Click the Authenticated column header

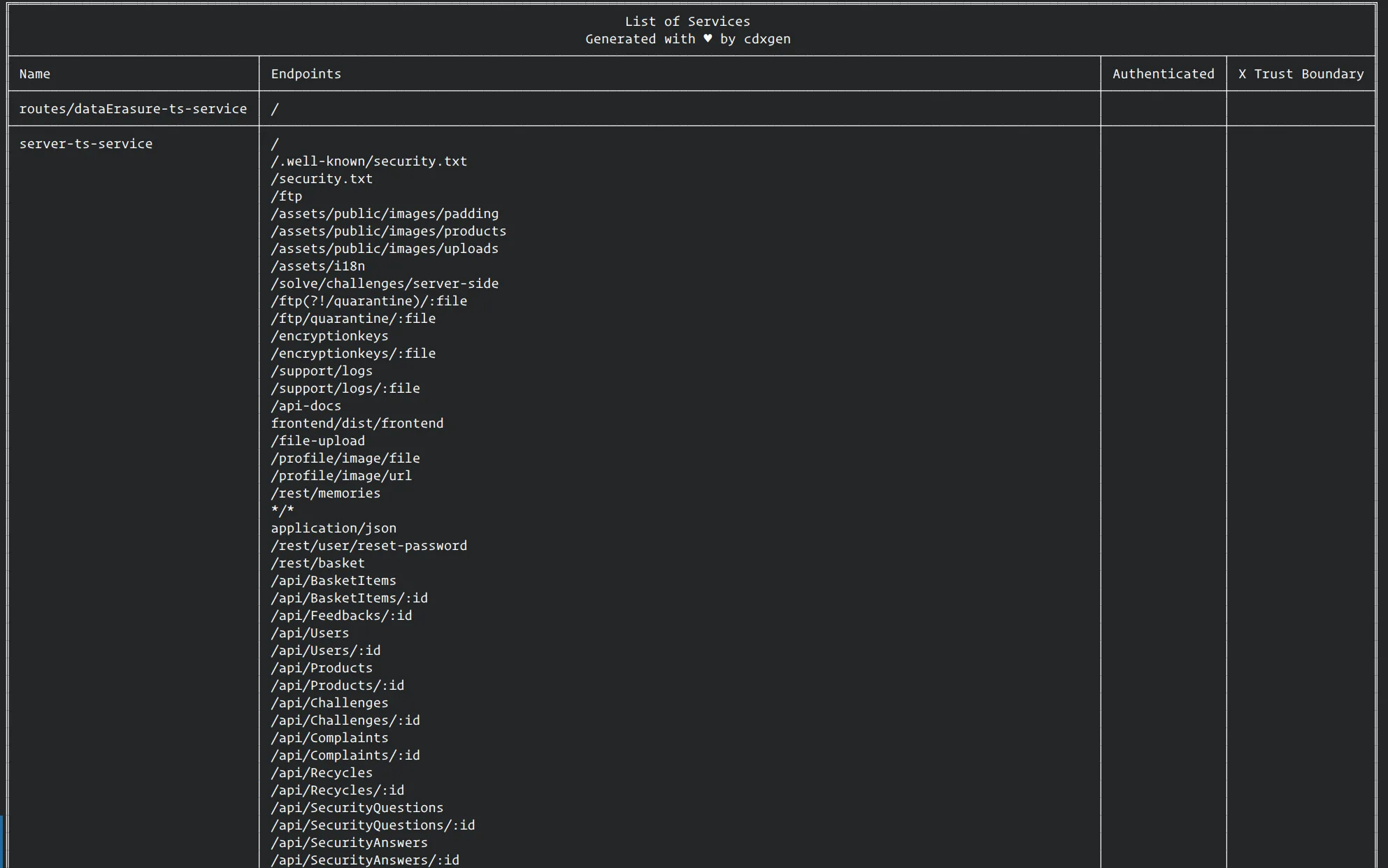tap(1162, 73)
